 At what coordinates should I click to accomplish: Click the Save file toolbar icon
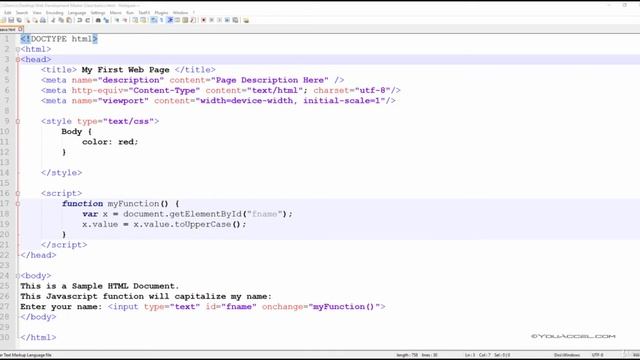click(11, 20)
